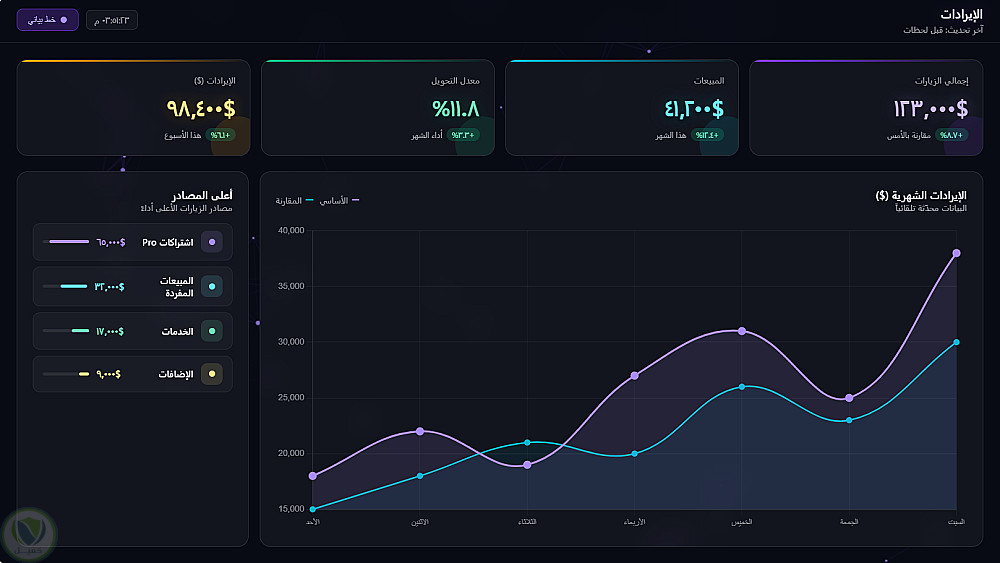Click the cyan الخميس data point on the chart
This screenshot has width=1000, height=563.
click(x=742, y=387)
